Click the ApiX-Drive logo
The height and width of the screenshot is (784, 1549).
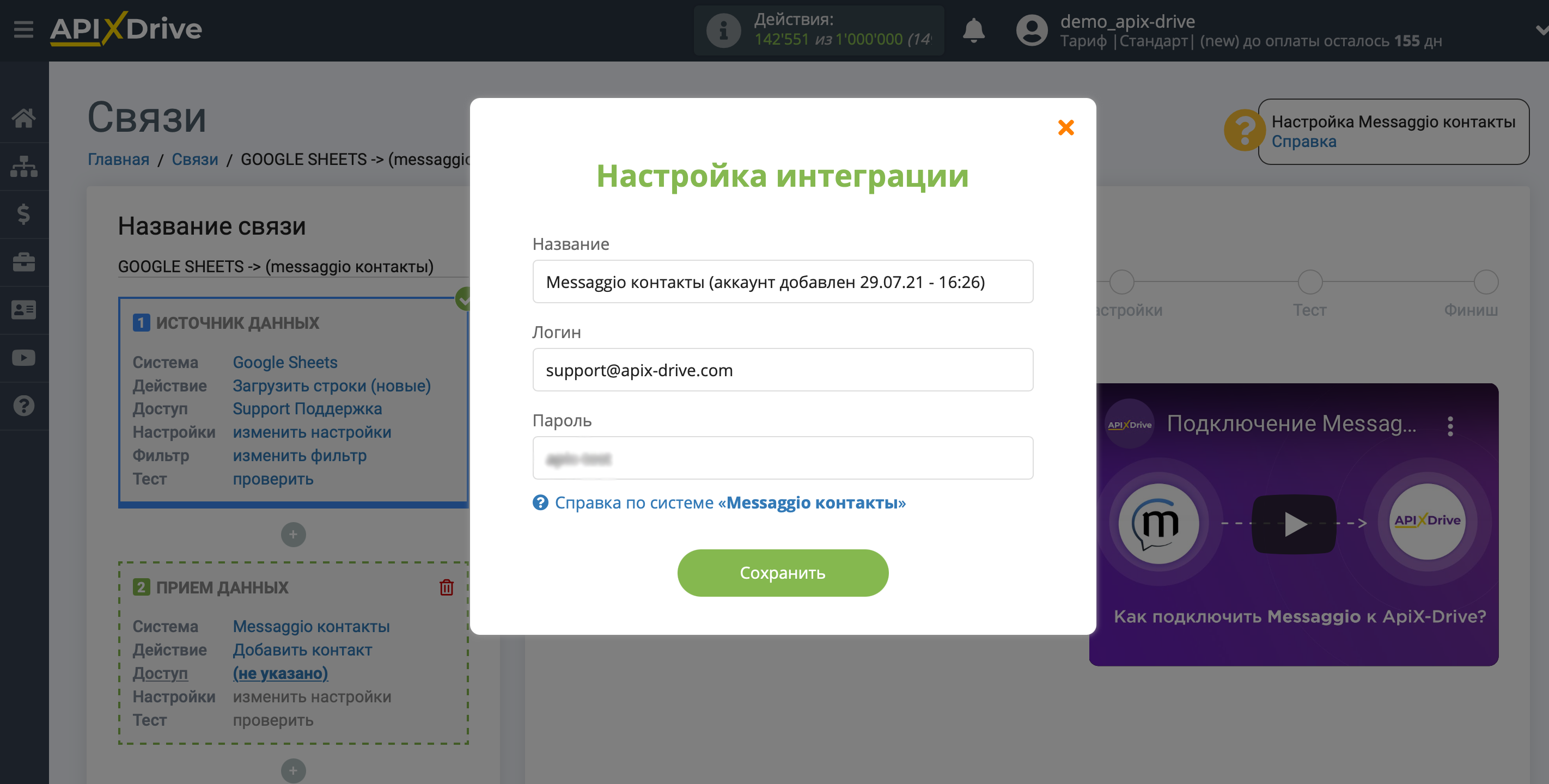[126, 29]
